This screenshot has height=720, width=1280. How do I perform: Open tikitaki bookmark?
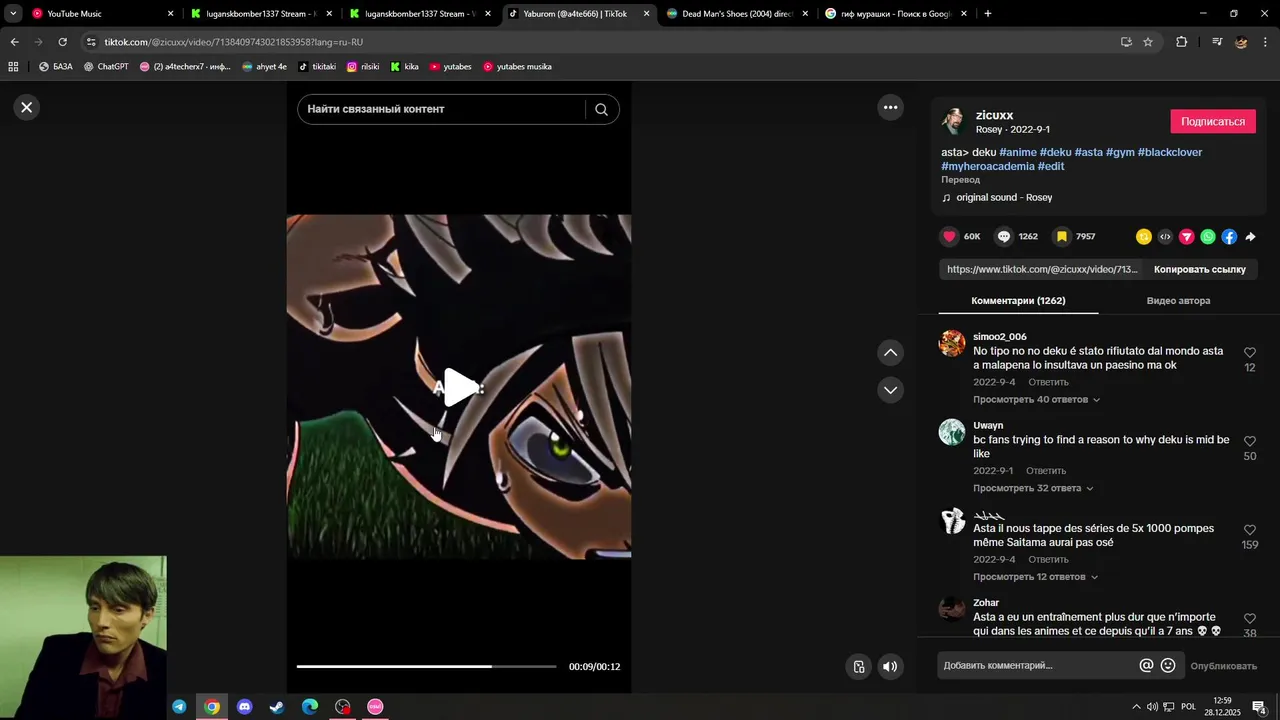point(317,67)
